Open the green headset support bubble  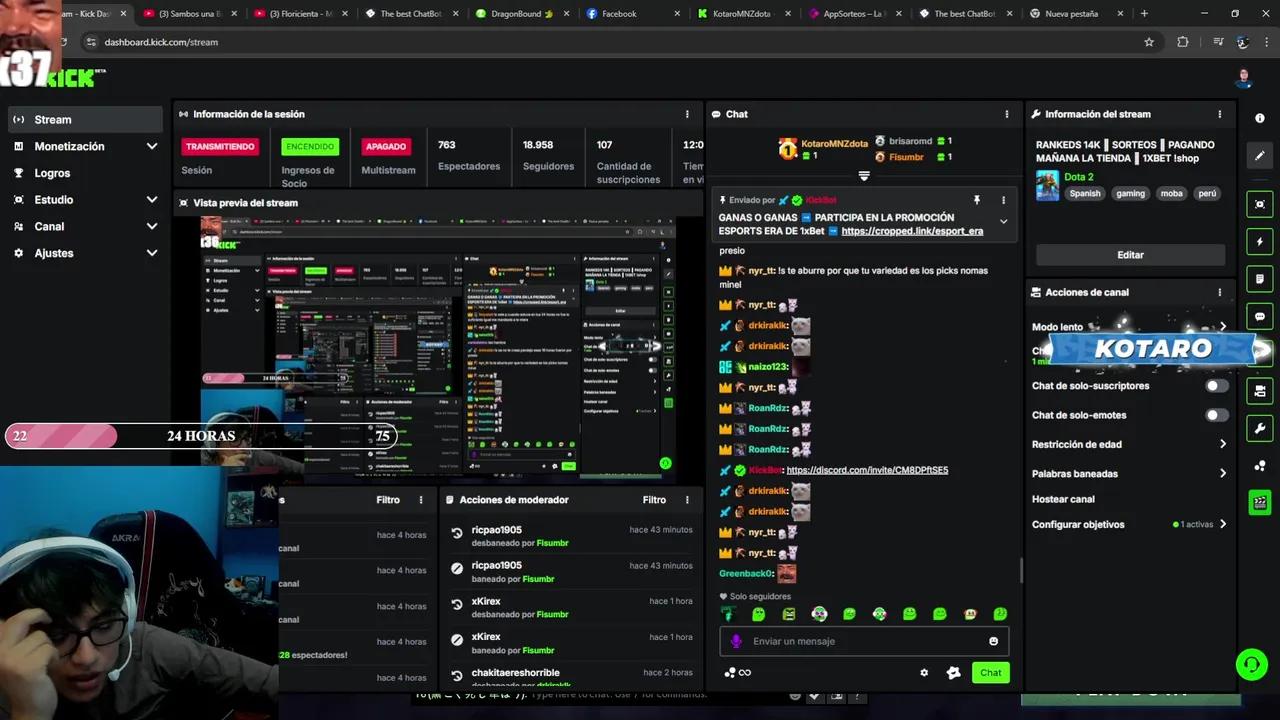click(x=1250, y=664)
